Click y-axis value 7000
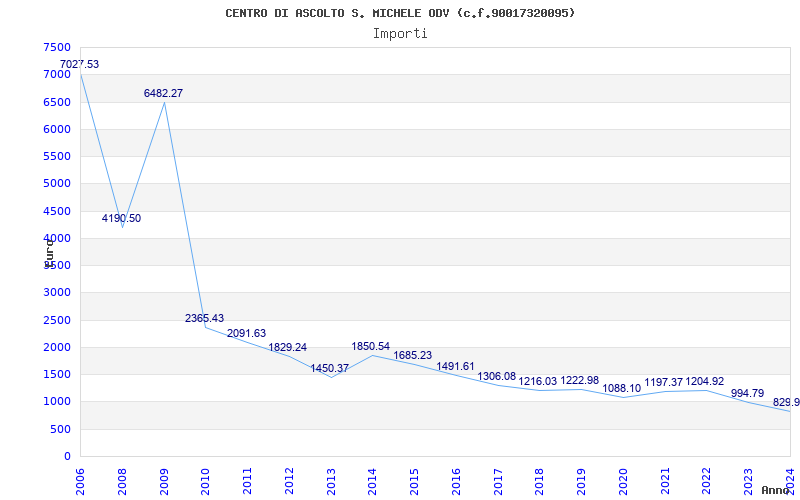 tap(57, 74)
